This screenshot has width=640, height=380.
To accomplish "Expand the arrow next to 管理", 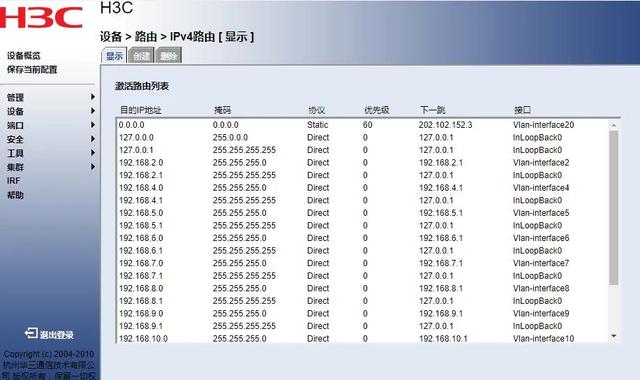I will (93, 97).
